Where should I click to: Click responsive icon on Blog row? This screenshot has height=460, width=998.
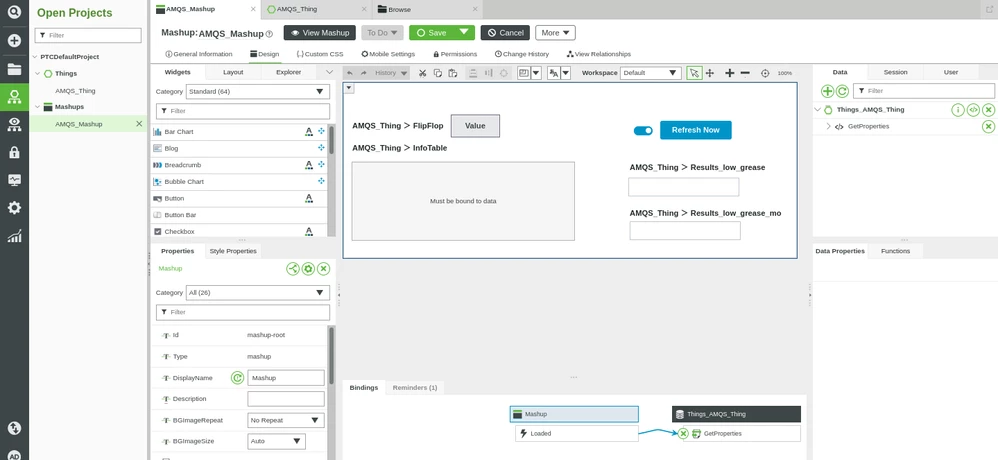(321, 148)
